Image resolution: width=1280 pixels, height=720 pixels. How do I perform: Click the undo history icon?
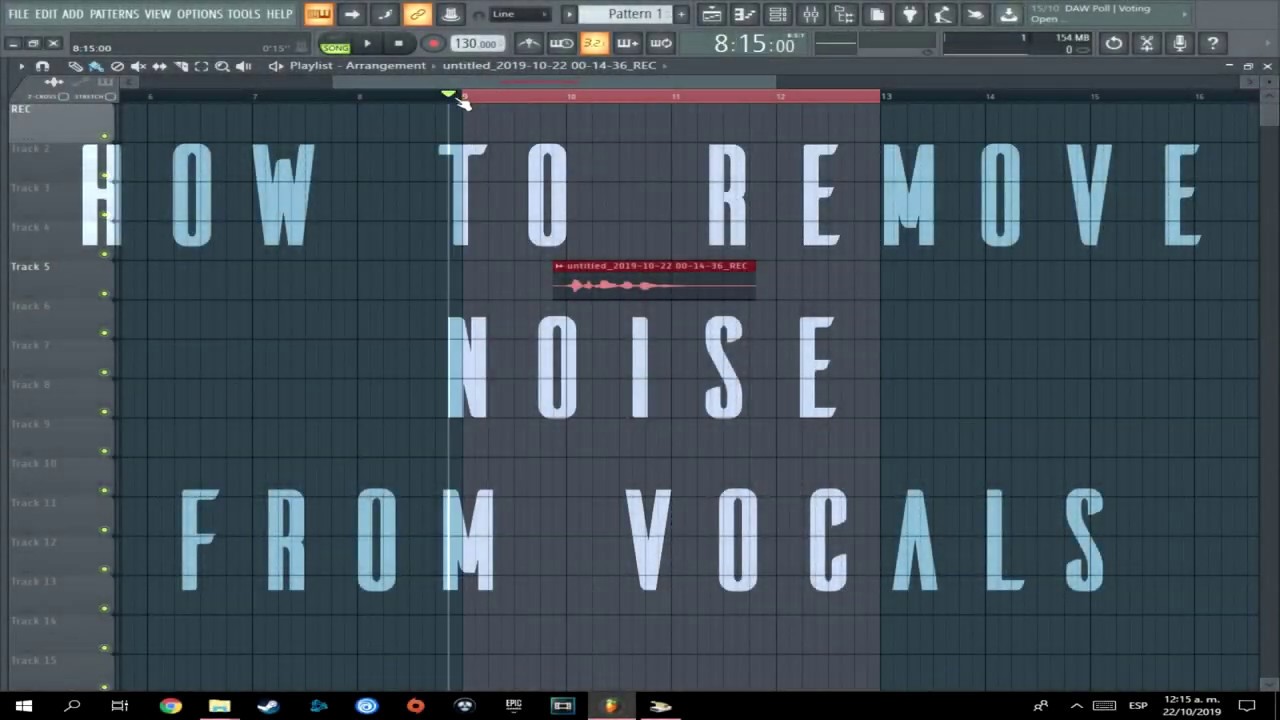[x=1113, y=44]
